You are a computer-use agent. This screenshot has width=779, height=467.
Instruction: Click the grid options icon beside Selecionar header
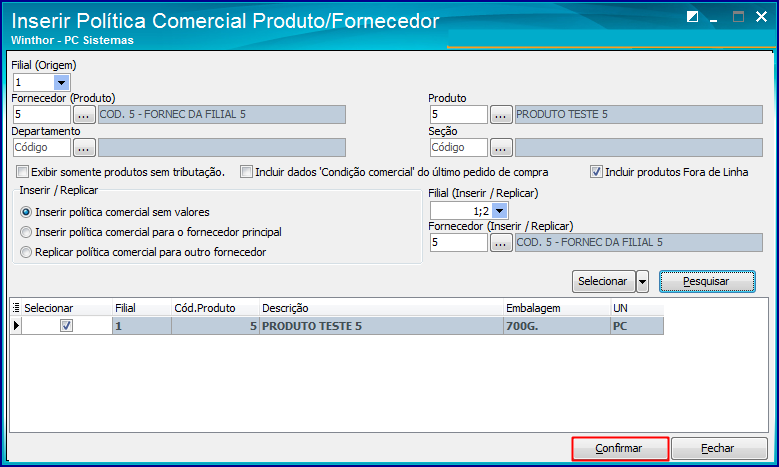[x=16, y=308]
